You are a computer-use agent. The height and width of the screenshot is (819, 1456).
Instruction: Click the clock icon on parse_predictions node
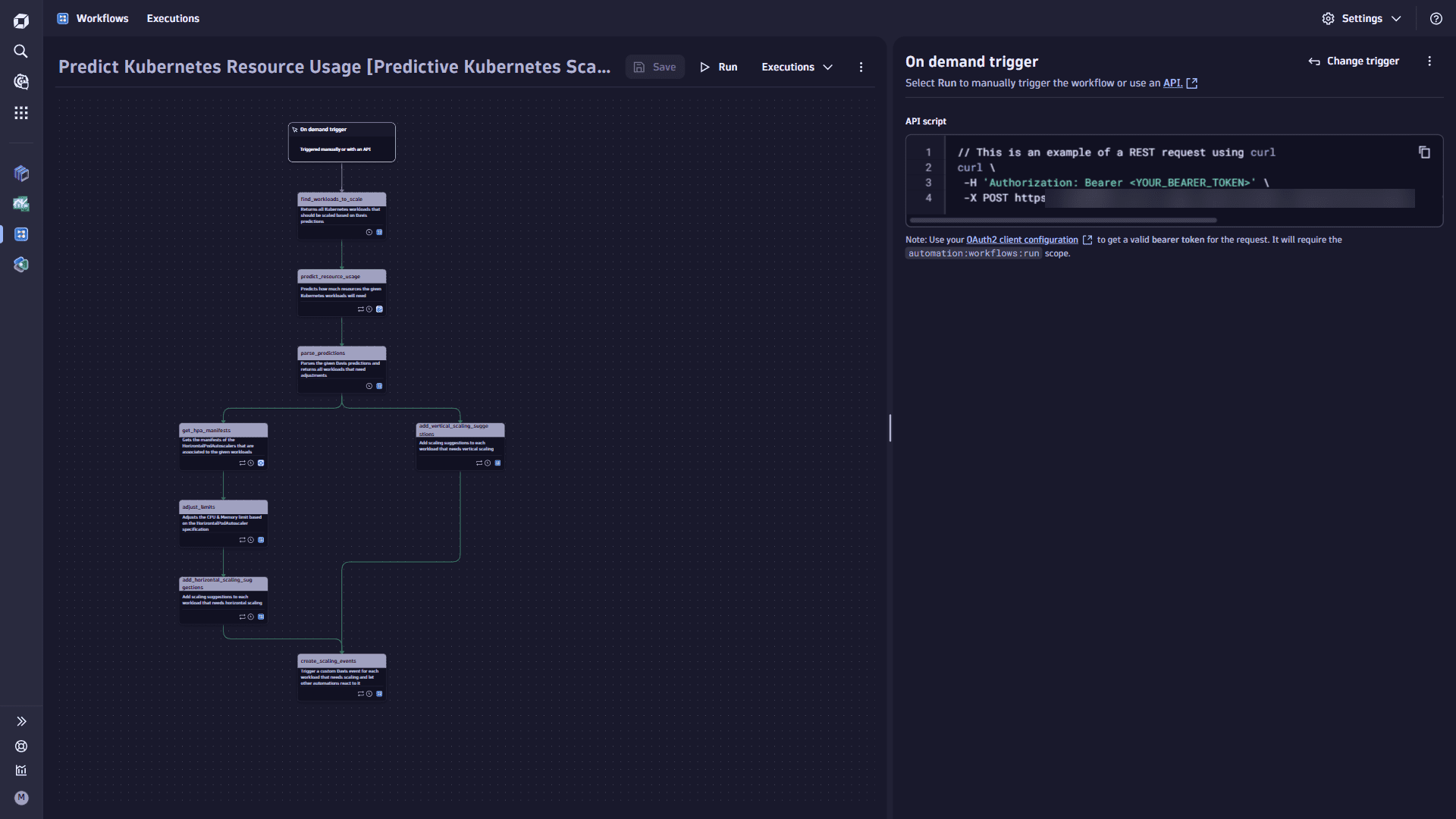(x=369, y=386)
